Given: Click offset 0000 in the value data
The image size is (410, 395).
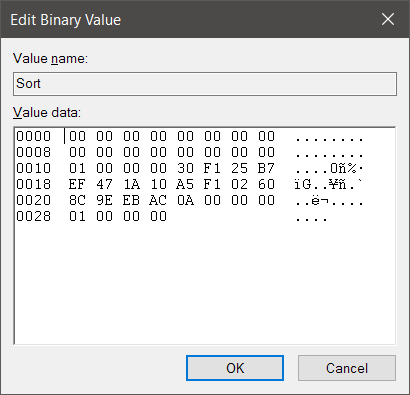Looking at the screenshot, I should (x=34, y=136).
